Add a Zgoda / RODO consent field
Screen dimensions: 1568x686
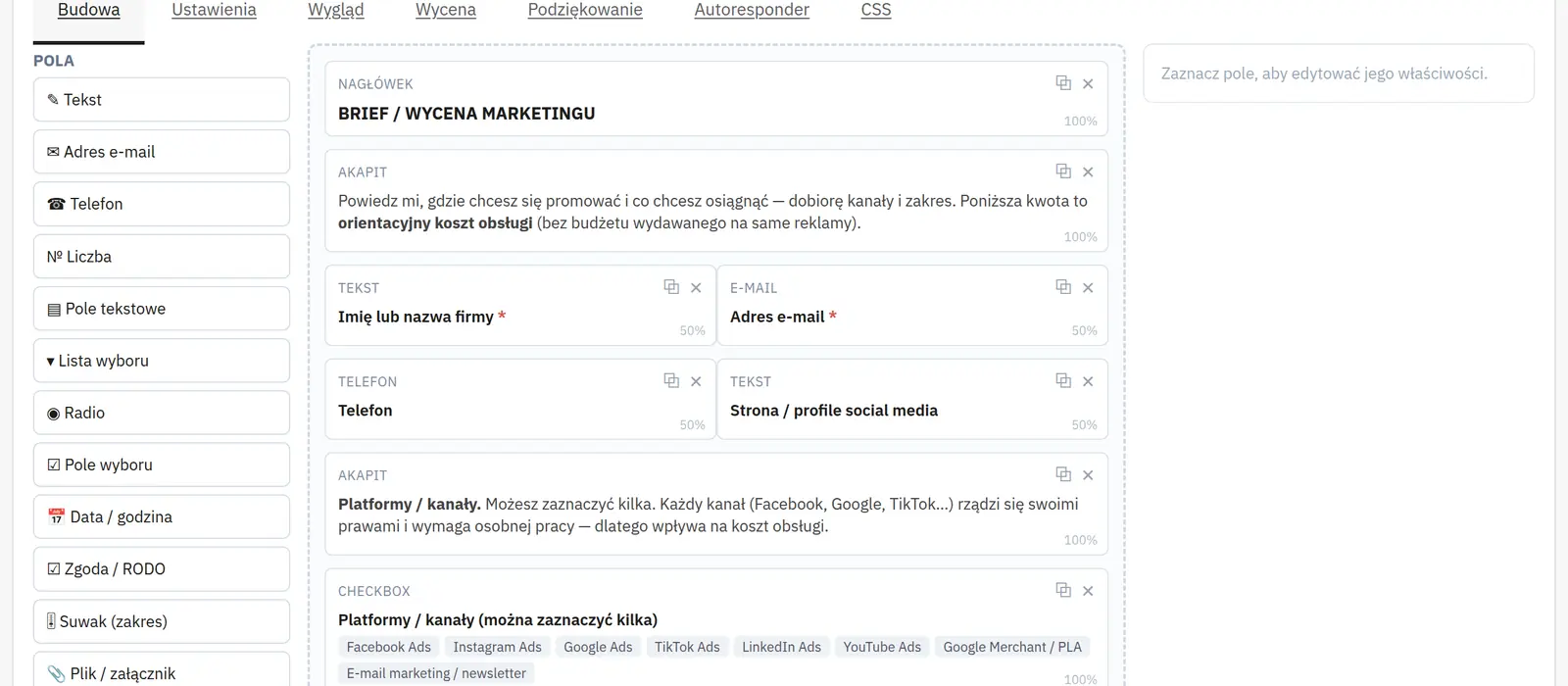tap(162, 569)
